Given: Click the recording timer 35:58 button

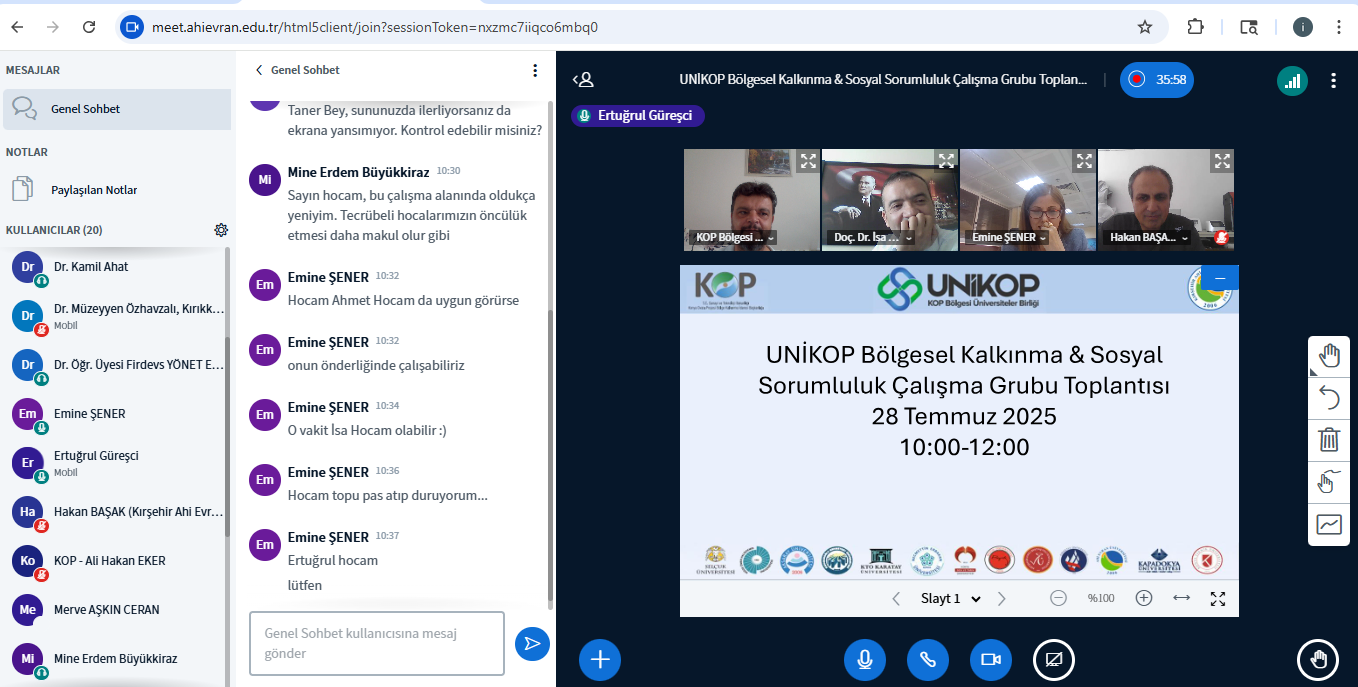Looking at the screenshot, I should (x=1157, y=80).
